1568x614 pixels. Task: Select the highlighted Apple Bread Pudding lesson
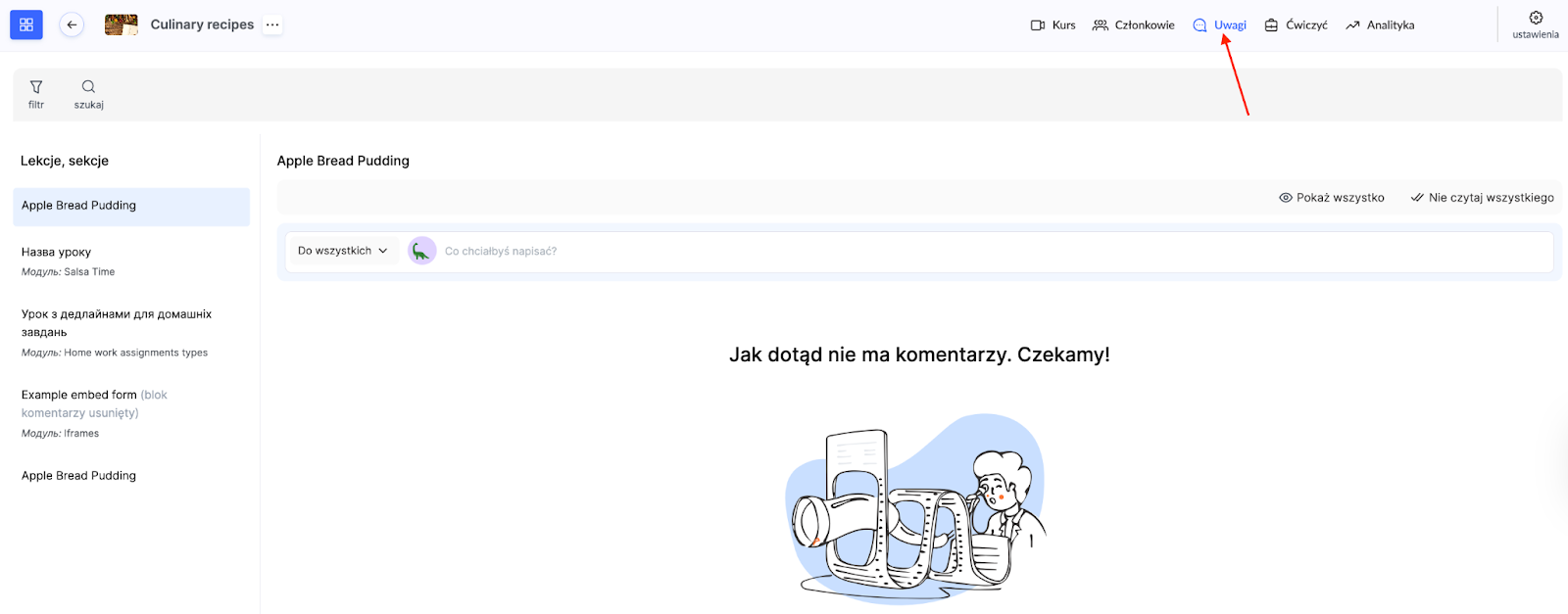point(131,207)
